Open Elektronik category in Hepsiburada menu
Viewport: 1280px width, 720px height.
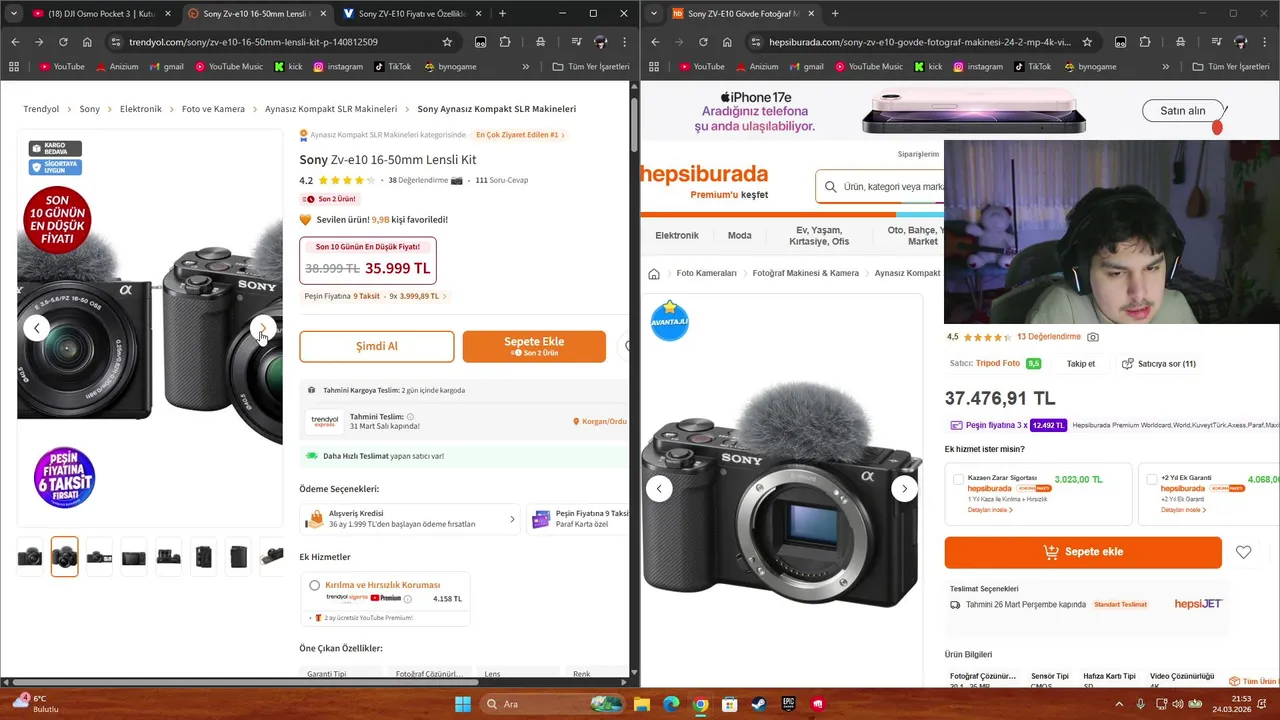point(677,235)
